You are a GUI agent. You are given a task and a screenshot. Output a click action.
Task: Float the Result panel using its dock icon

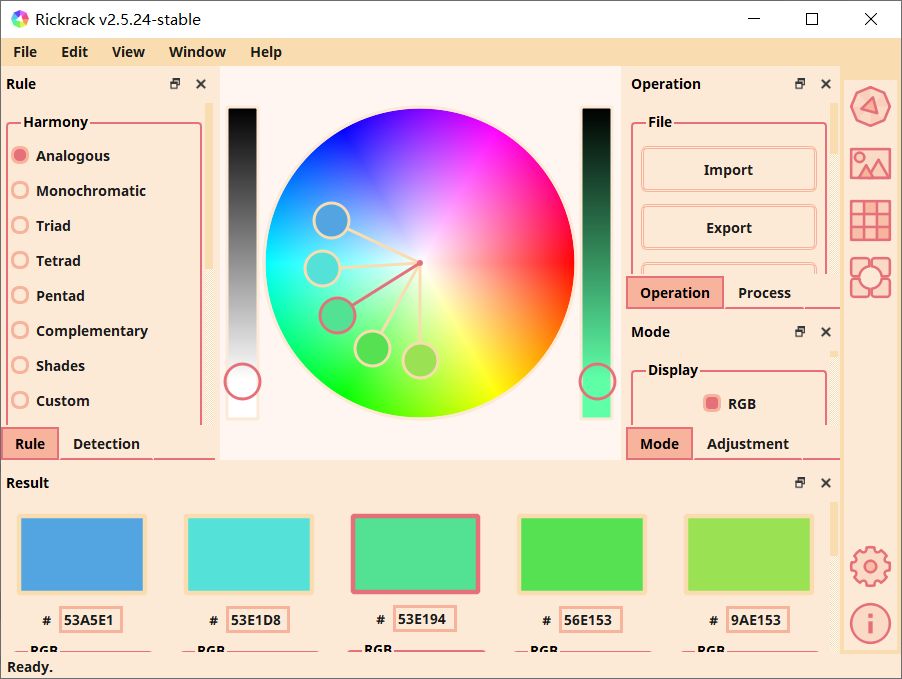pyautogui.click(x=799, y=482)
